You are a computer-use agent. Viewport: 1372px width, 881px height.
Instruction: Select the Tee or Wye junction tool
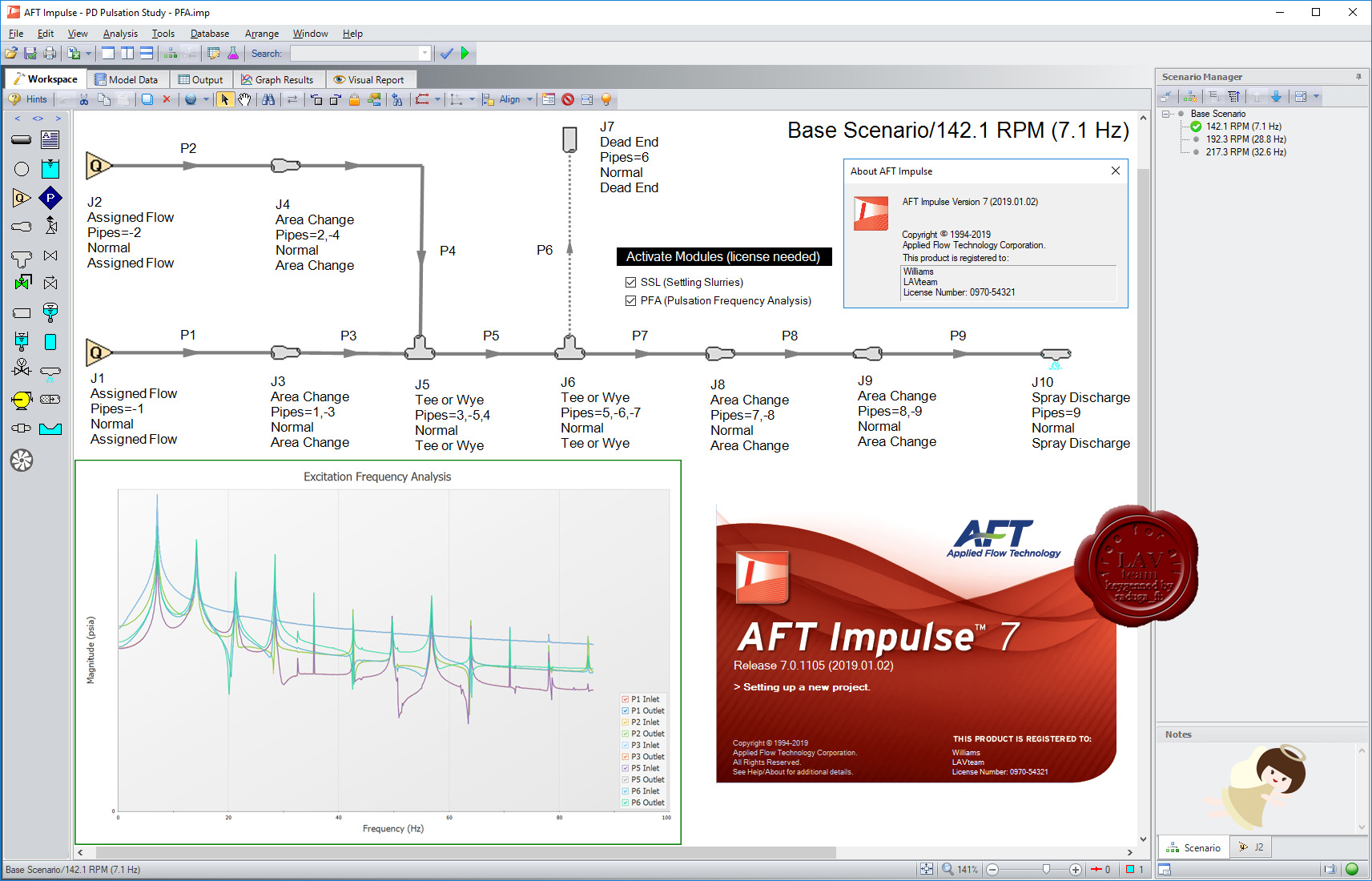[x=22, y=258]
